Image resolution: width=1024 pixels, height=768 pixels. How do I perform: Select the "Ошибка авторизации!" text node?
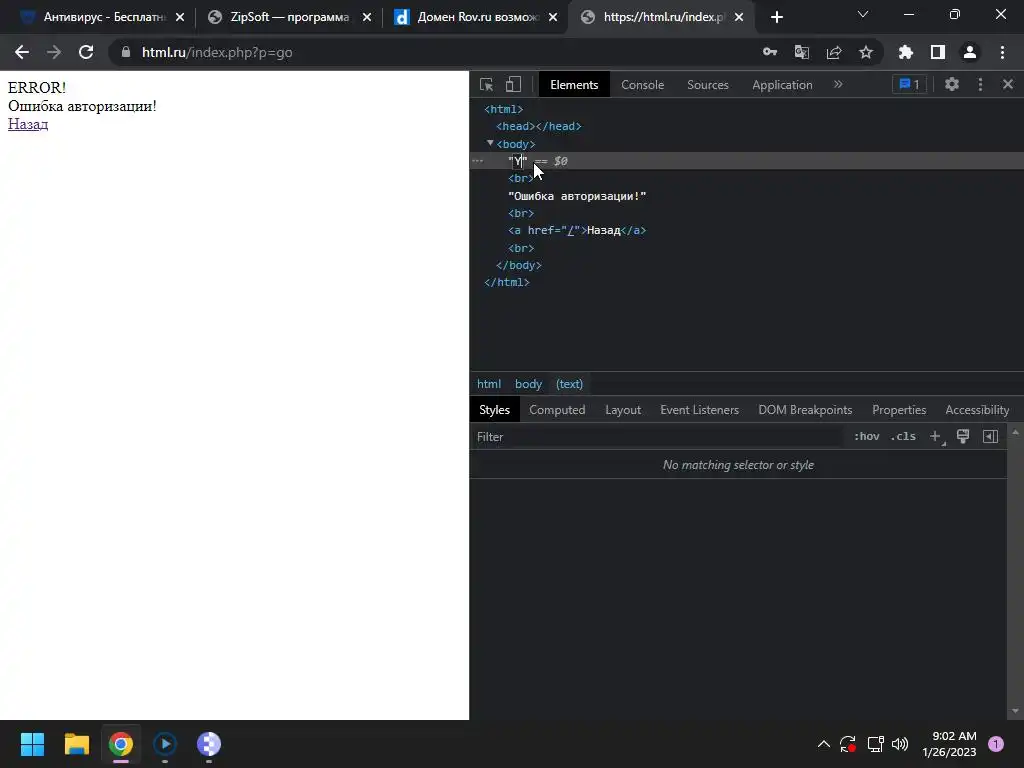pos(577,196)
